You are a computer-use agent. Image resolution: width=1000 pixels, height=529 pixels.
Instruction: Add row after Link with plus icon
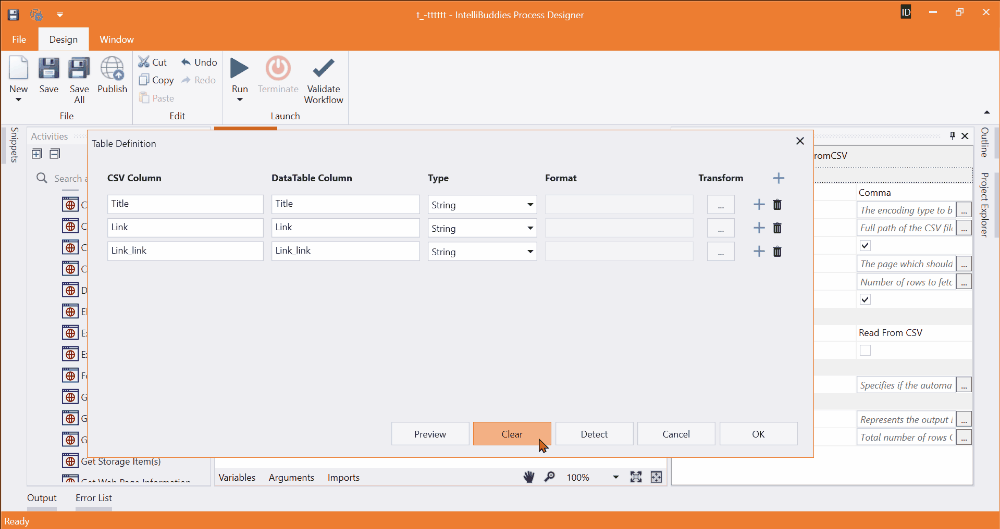[759, 228]
